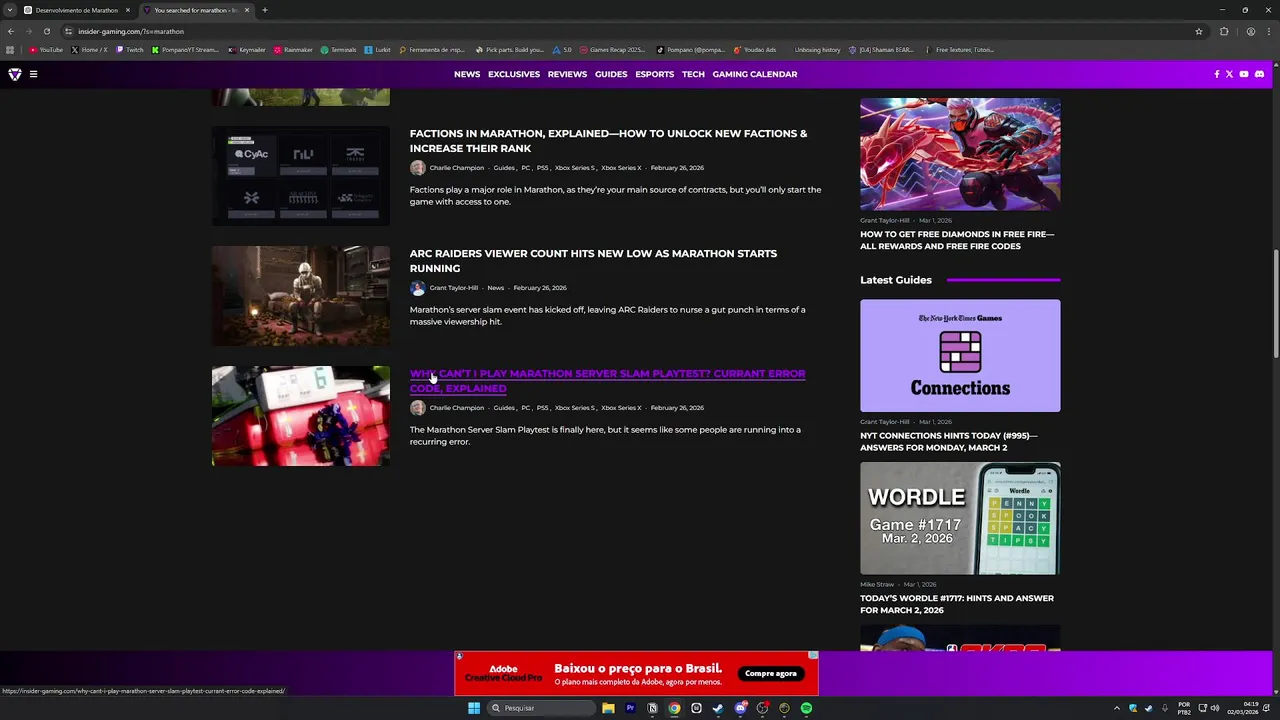This screenshot has height=720, width=1280.
Task: Open the Twitch bookmark
Action: [x=130, y=50]
